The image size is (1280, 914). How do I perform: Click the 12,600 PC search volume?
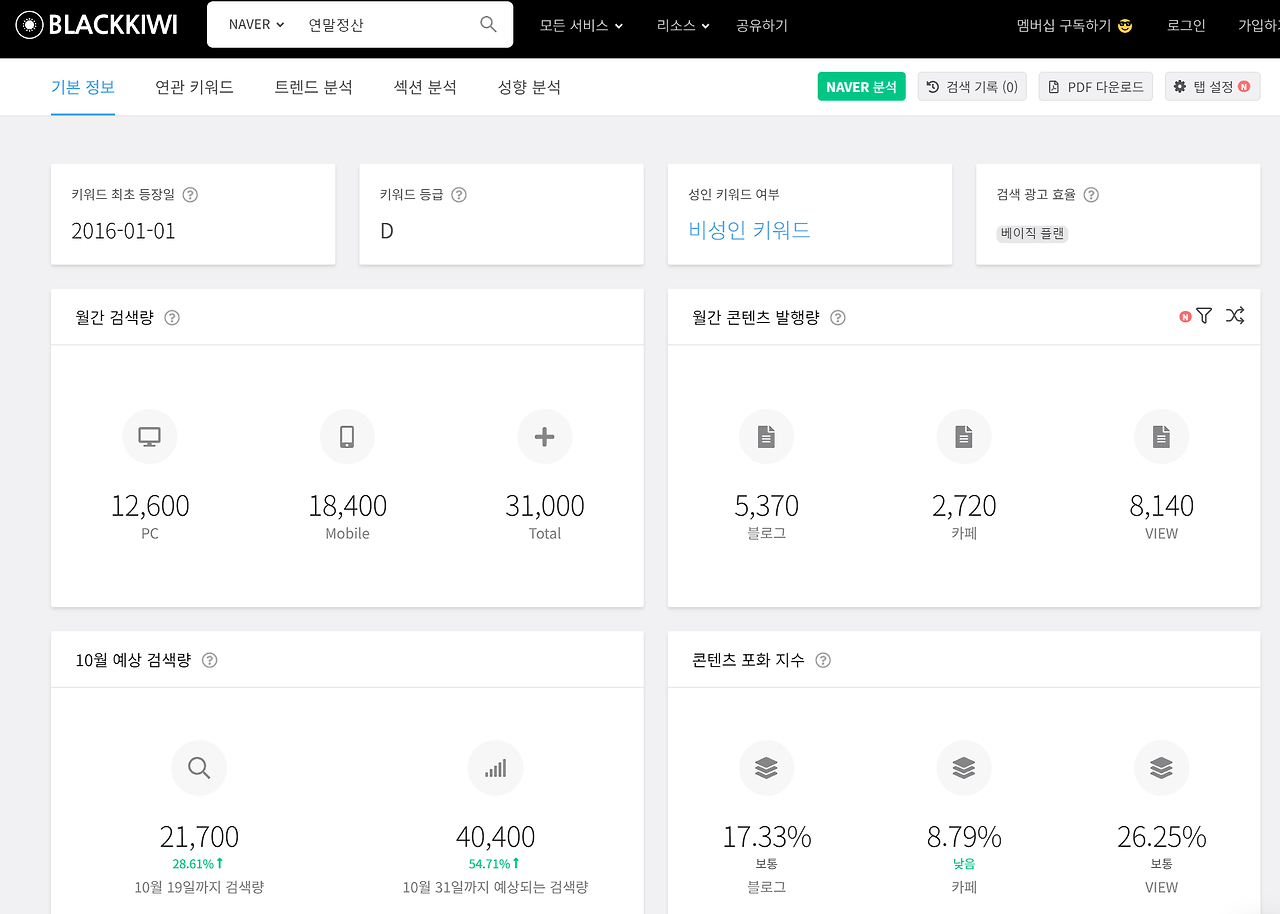tap(150, 506)
